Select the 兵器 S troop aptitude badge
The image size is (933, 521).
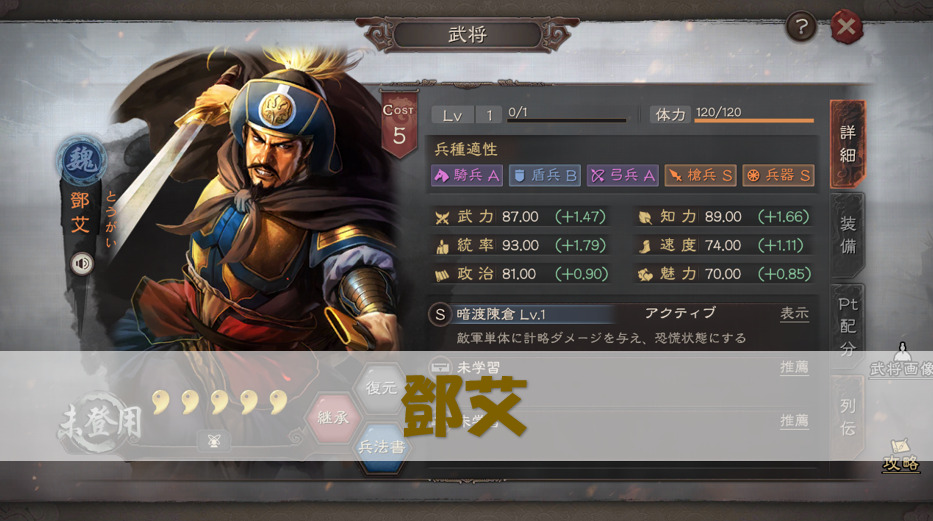coord(778,175)
